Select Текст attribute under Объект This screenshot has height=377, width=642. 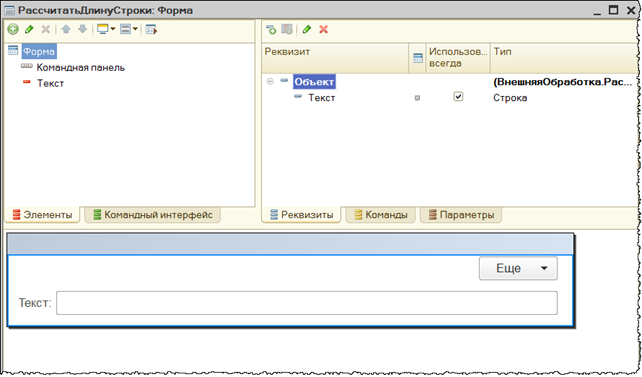[322, 98]
